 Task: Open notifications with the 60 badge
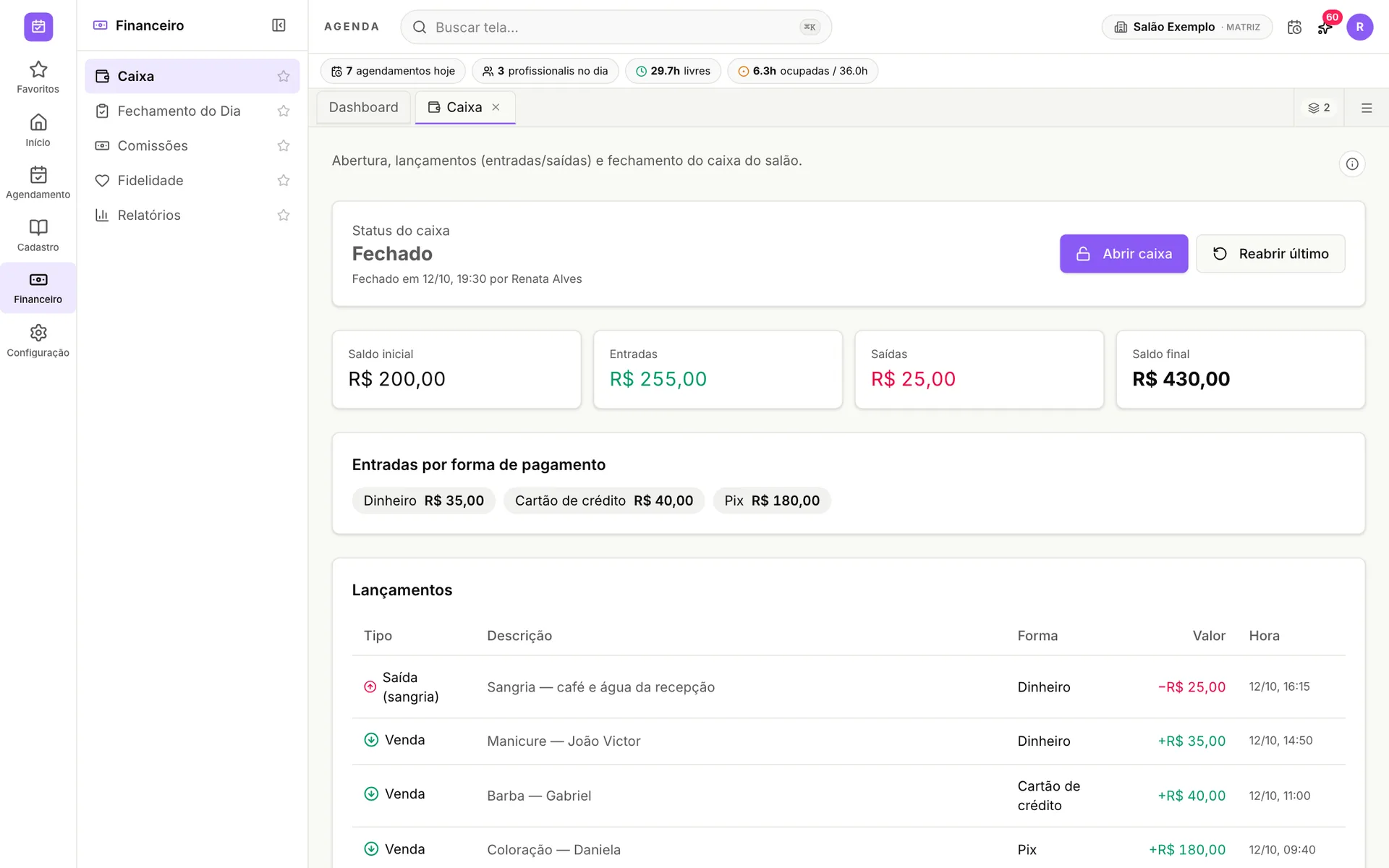tap(1325, 27)
